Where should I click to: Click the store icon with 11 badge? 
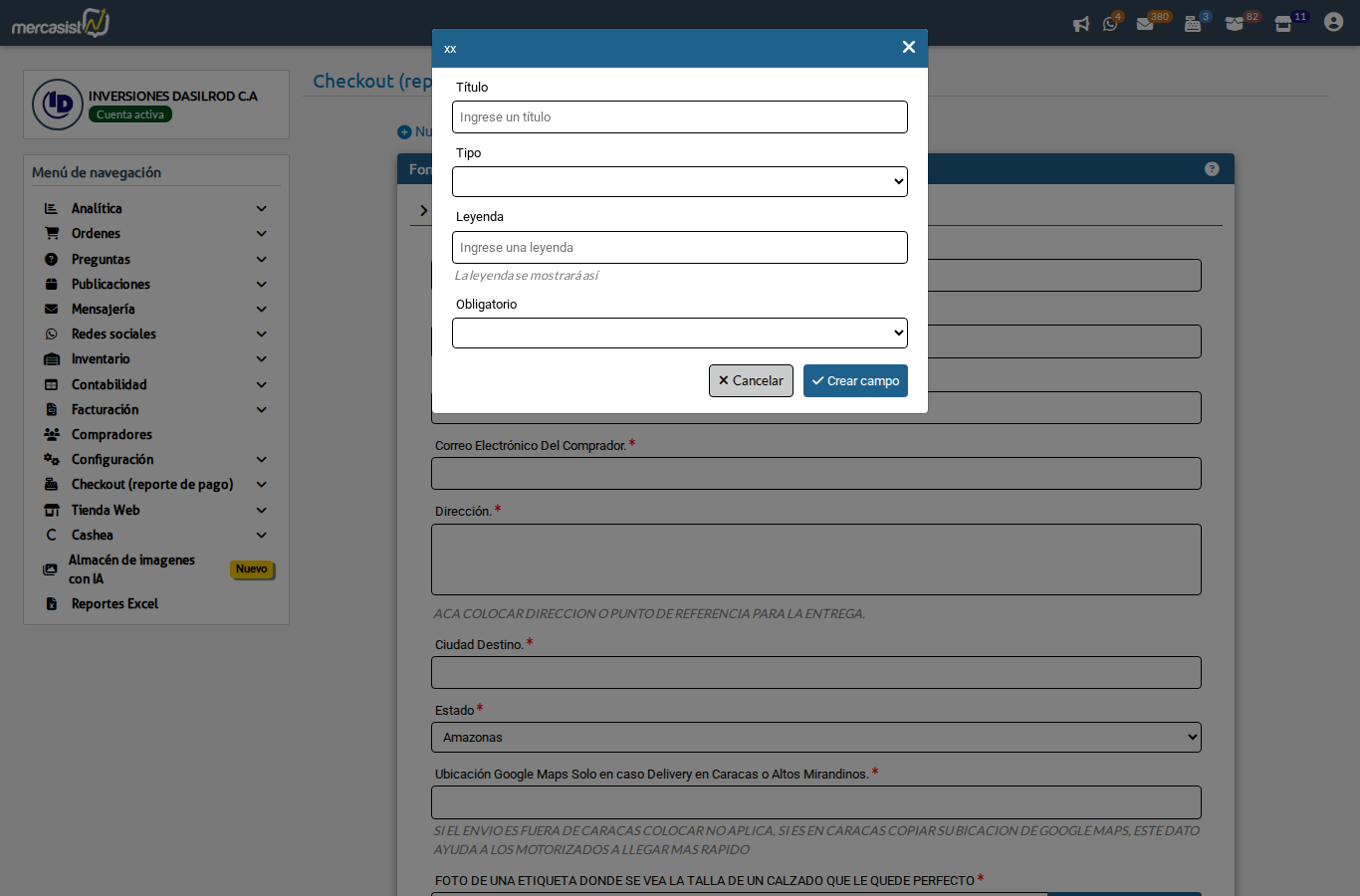tap(1283, 24)
